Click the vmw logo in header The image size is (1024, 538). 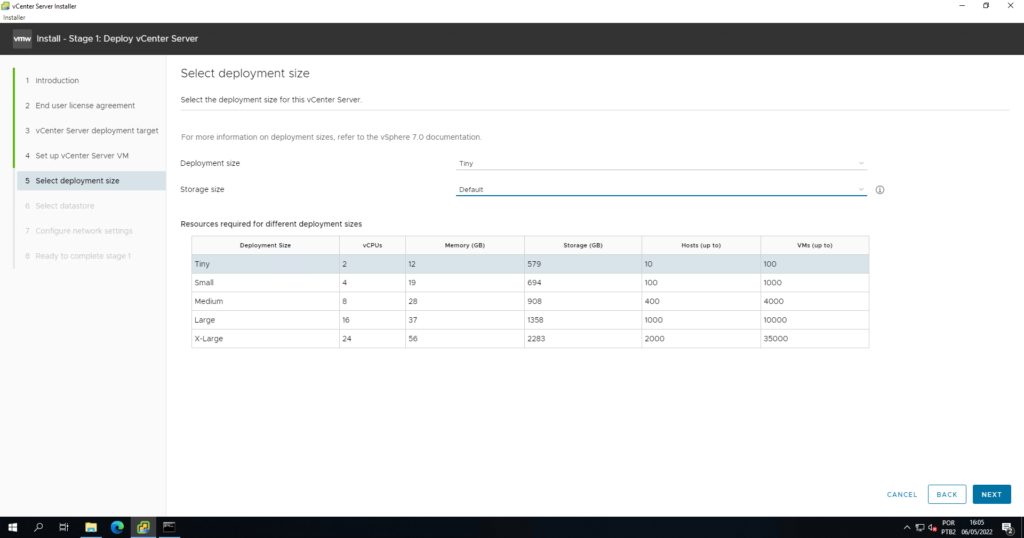coord(22,39)
